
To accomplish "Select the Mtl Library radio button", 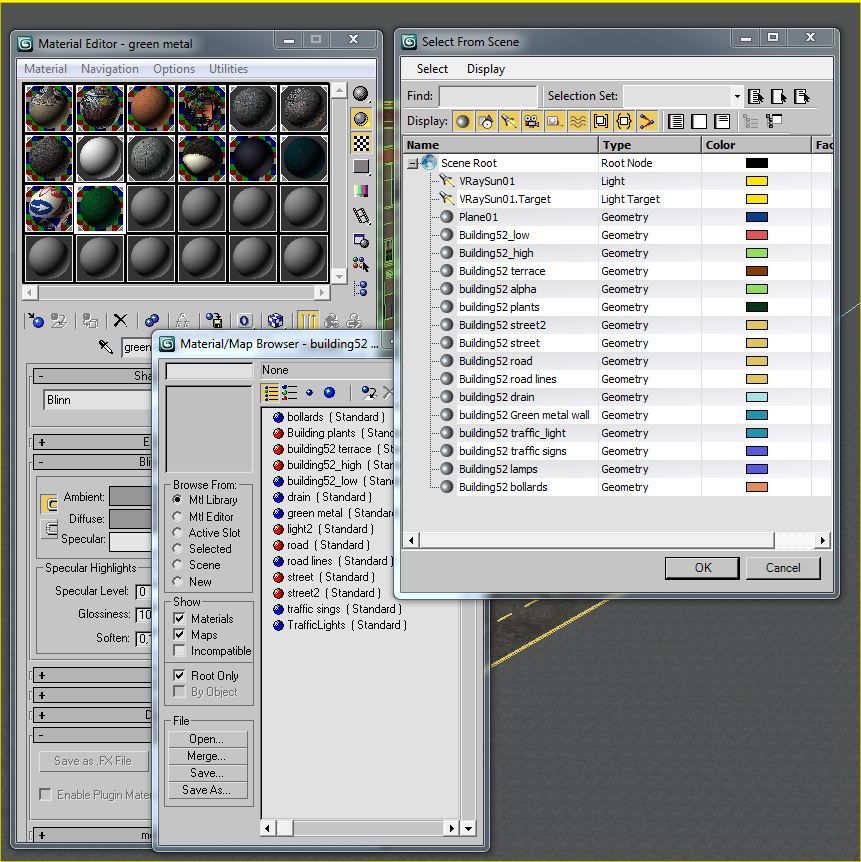I will point(177,500).
